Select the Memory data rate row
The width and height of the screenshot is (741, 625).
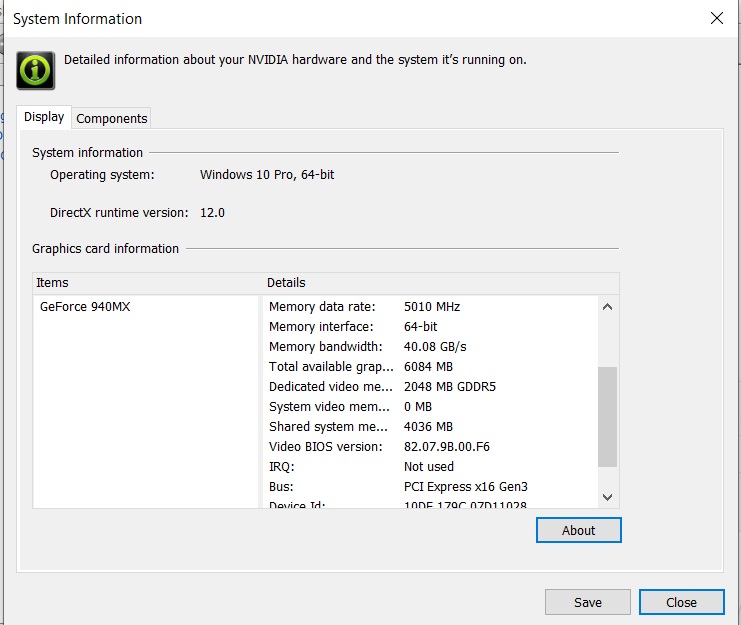(430, 307)
